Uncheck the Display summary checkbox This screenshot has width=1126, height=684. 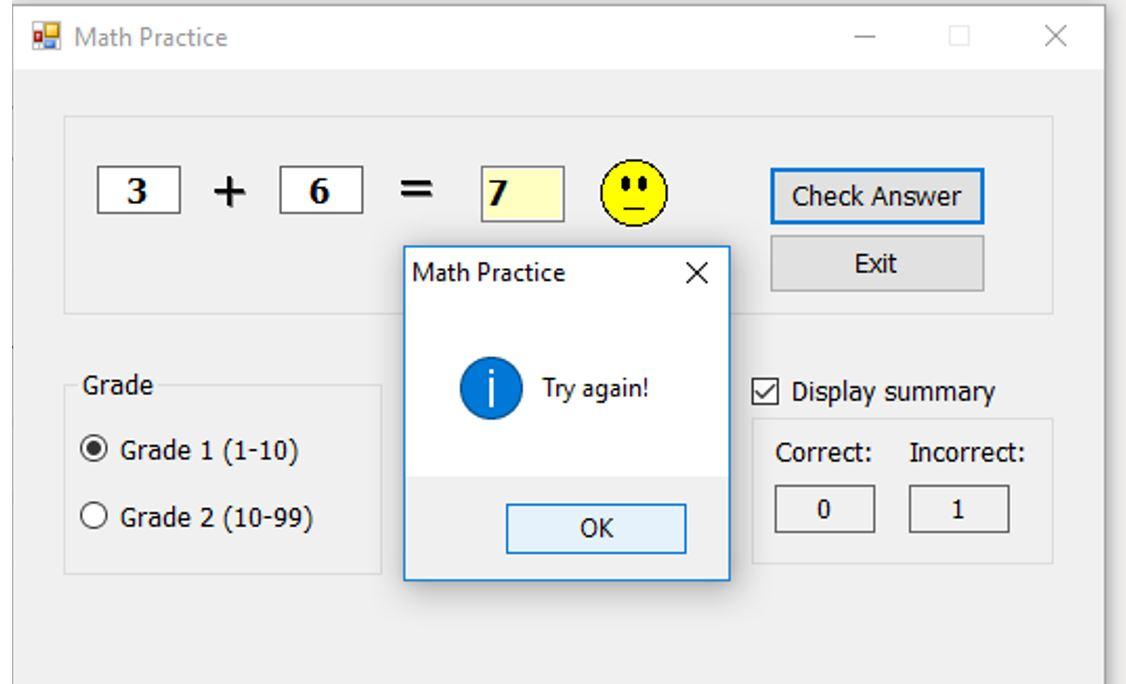(x=765, y=393)
